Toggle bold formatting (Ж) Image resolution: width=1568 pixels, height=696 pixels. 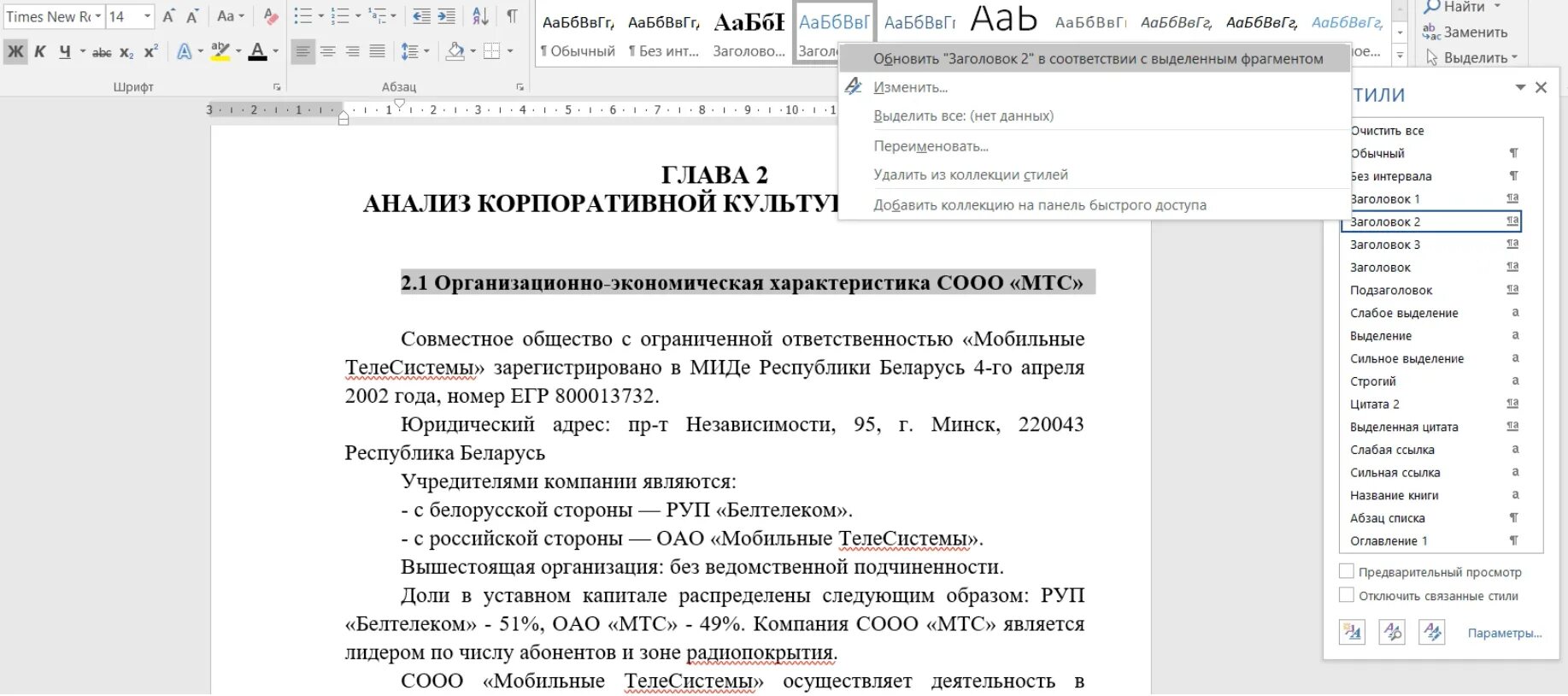15,51
